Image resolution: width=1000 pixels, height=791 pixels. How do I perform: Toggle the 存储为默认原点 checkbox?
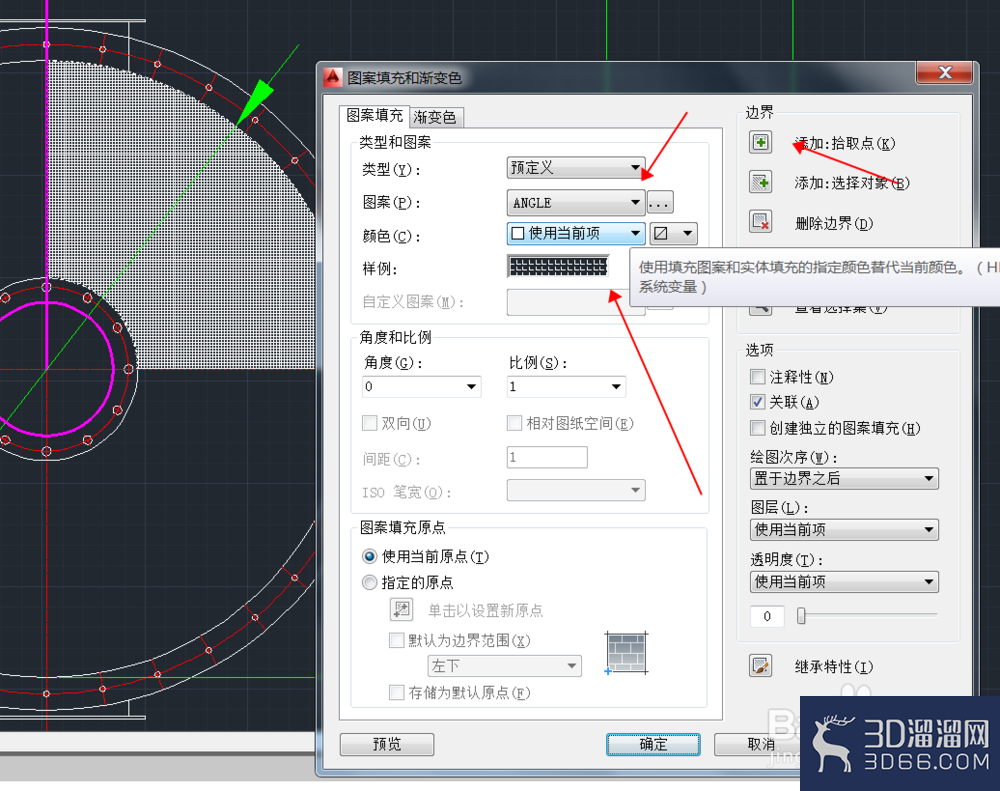point(396,692)
